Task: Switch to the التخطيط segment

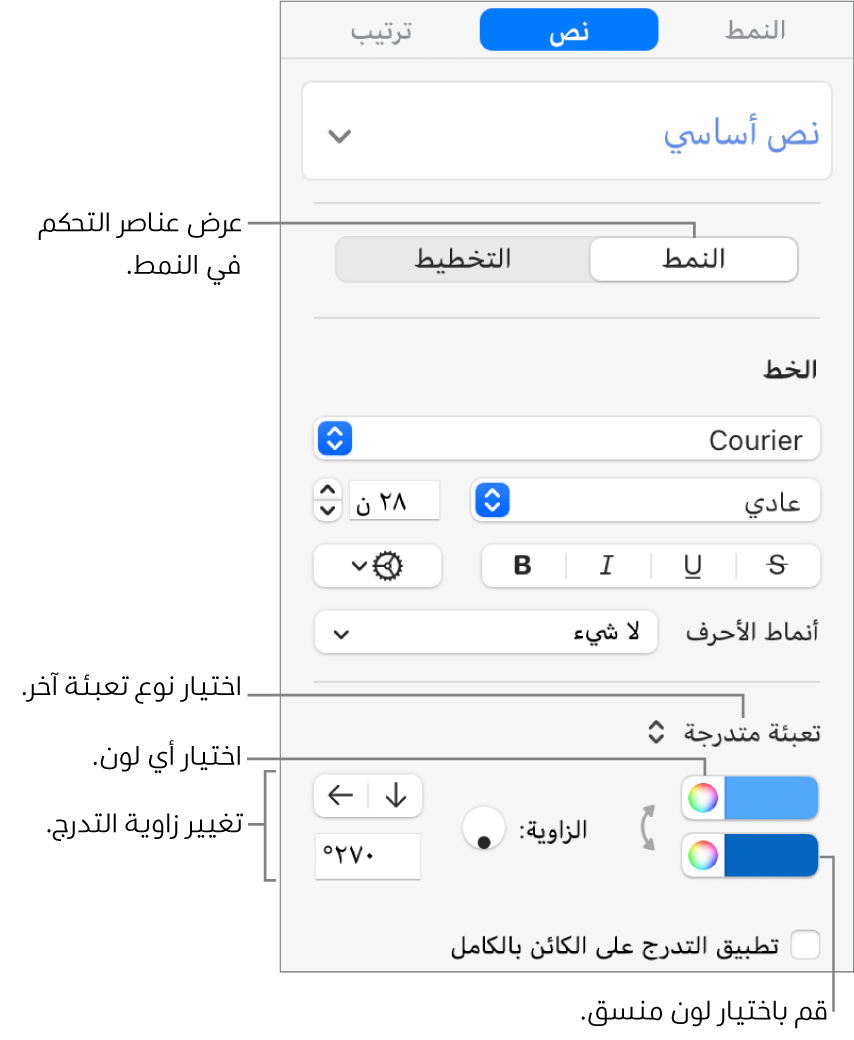Action: (x=462, y=260)
